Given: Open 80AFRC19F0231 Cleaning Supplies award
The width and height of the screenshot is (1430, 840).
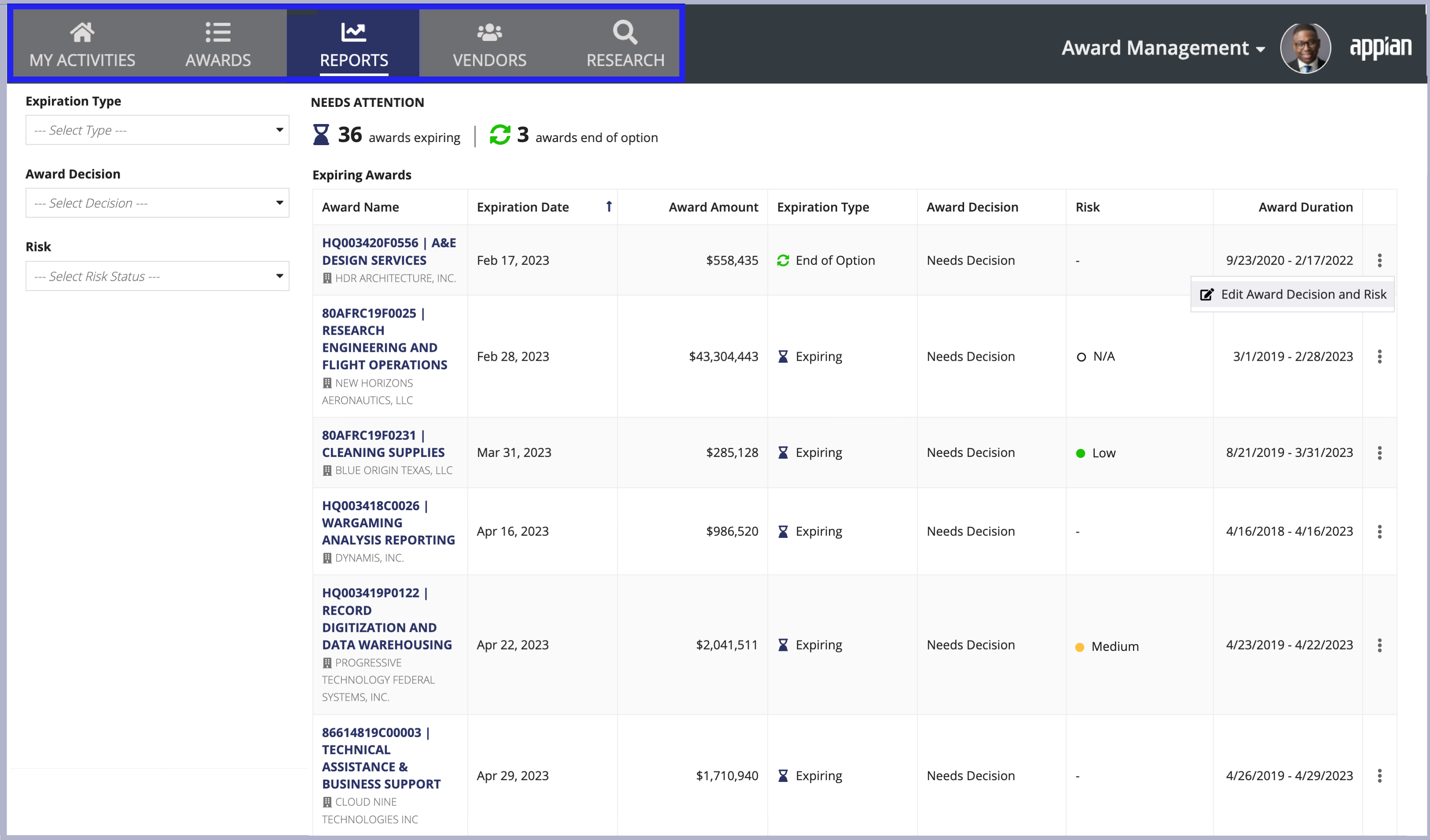Looking at the screenshot, I should [383, 444].
